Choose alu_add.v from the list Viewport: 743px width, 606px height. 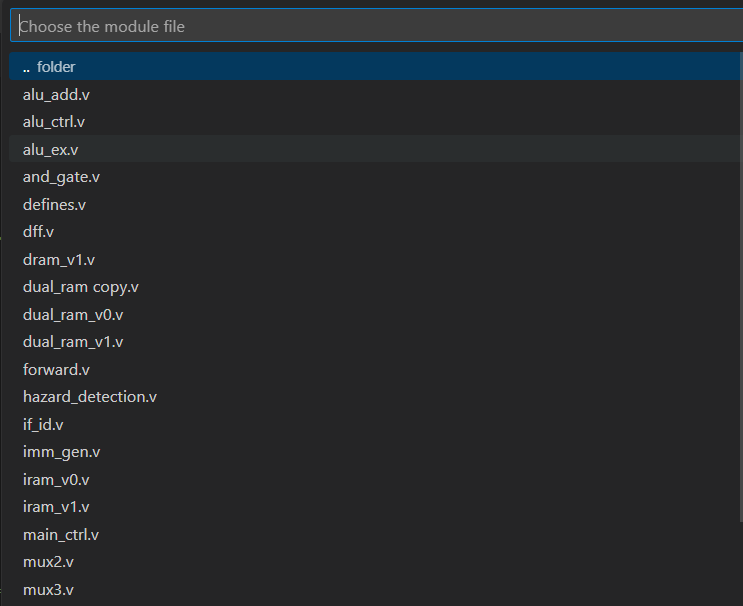point(376,94)
